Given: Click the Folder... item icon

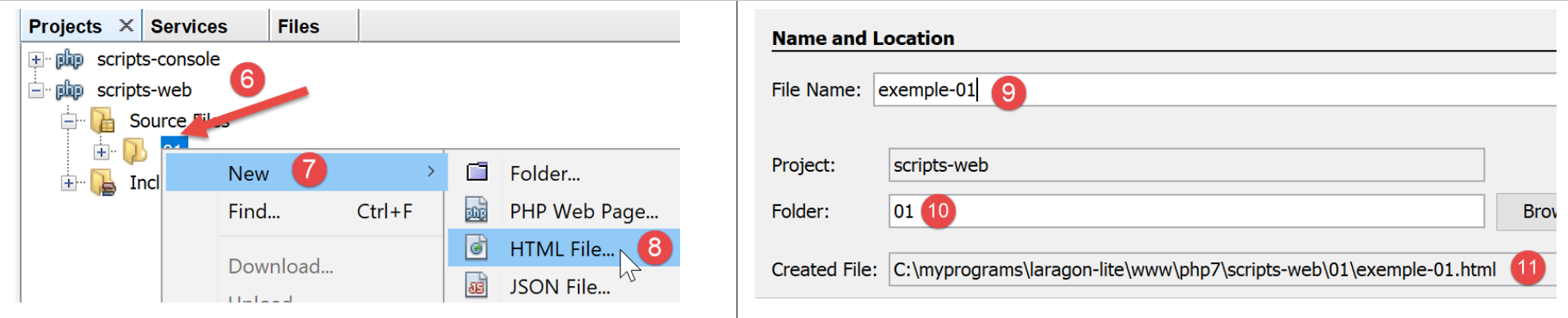Looking at the screenshot, I should (x=477, y=172).
